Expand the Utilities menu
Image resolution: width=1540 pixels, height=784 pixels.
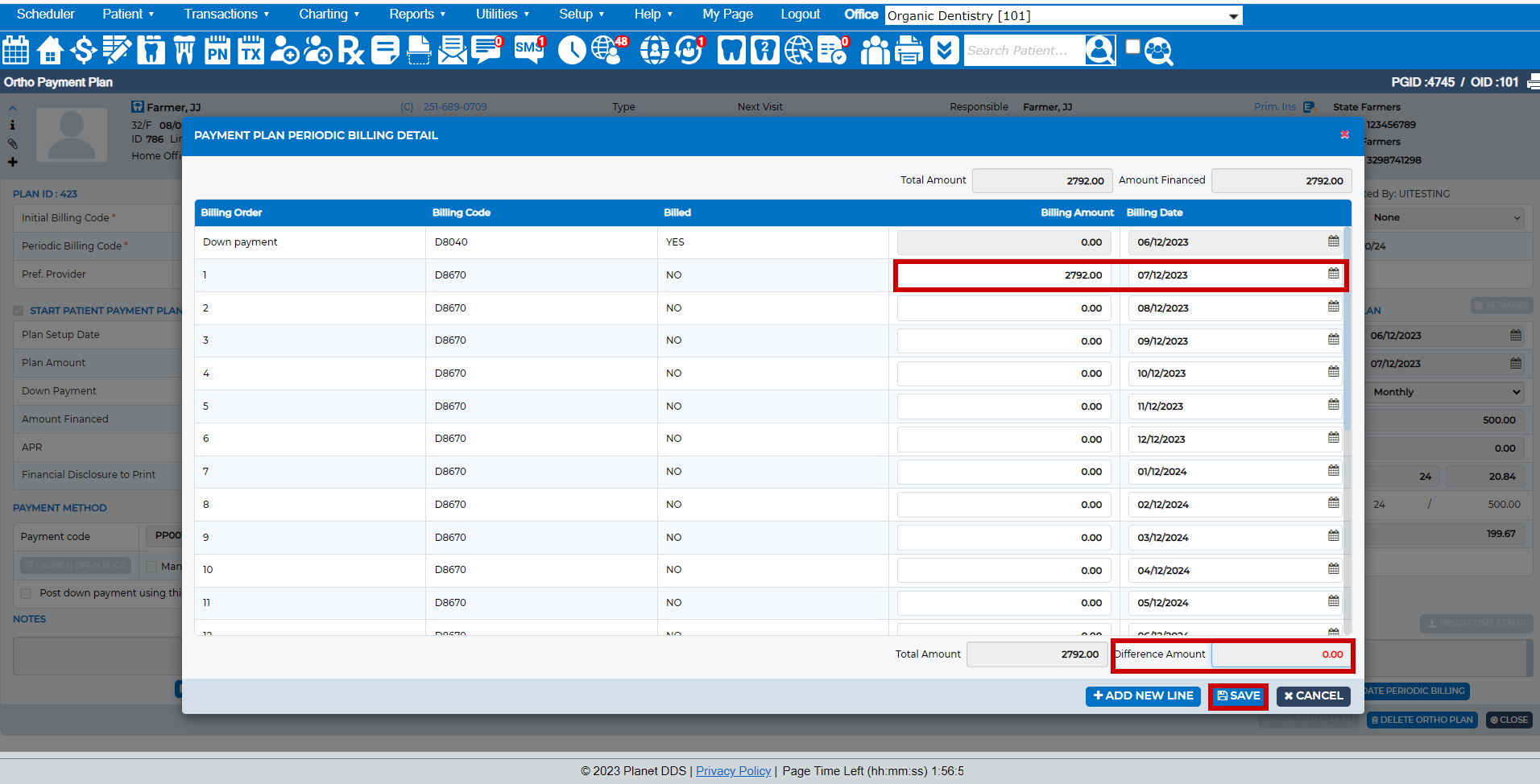[x=503, y=14]
